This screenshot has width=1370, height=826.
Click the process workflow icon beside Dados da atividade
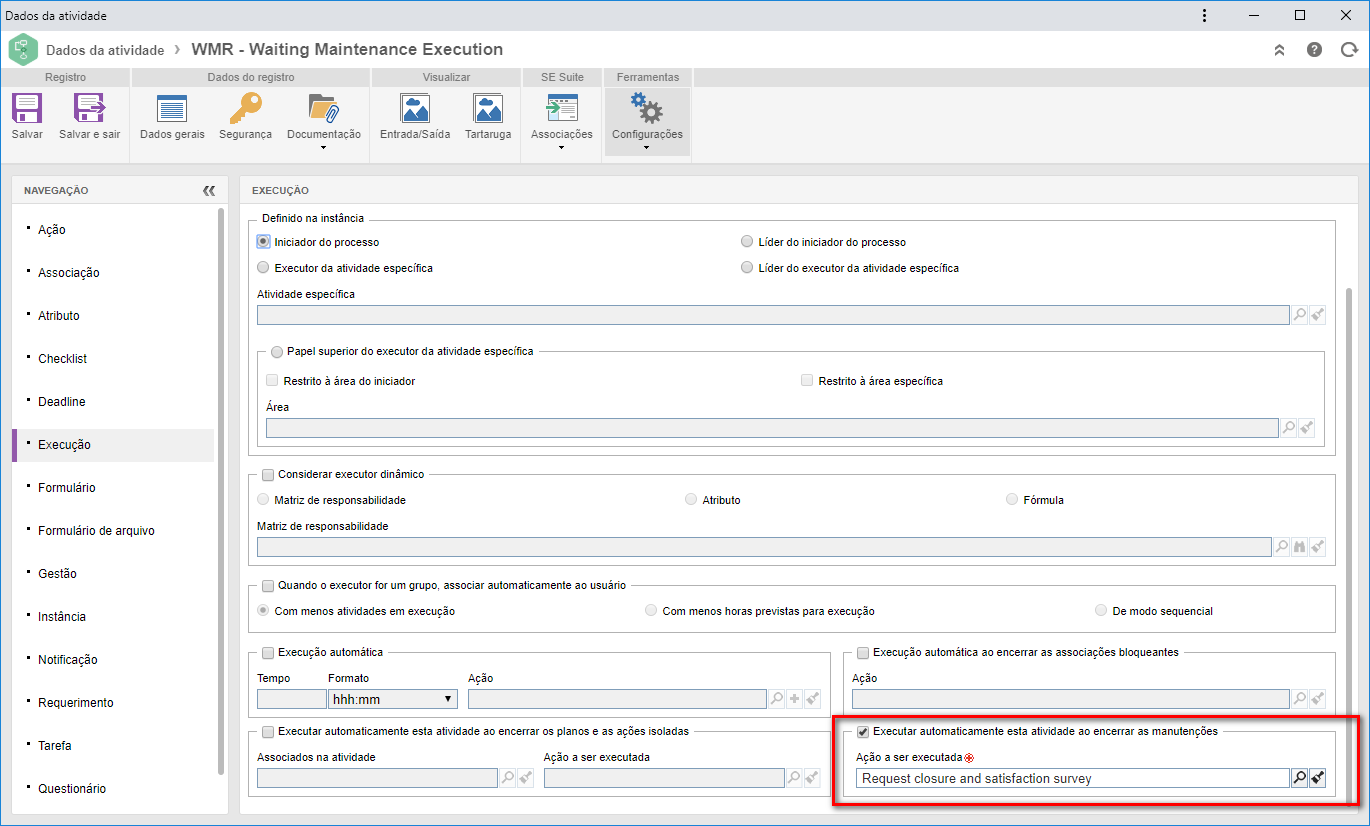tap(23, 49)
